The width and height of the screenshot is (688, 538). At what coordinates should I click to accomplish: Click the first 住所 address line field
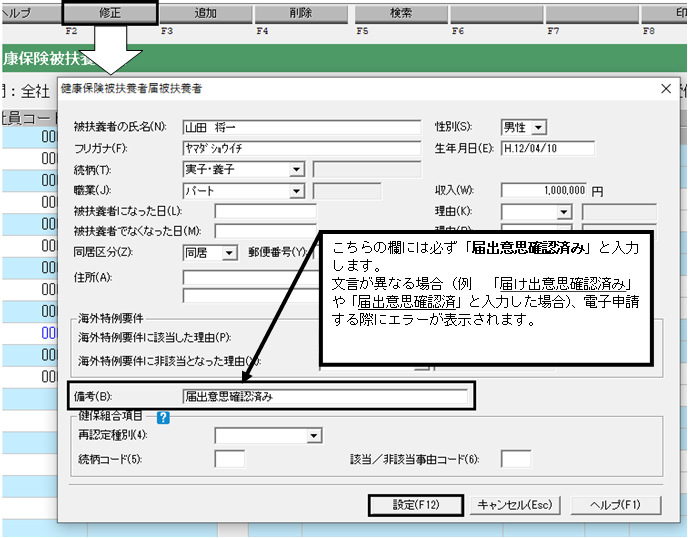point(251,278)
